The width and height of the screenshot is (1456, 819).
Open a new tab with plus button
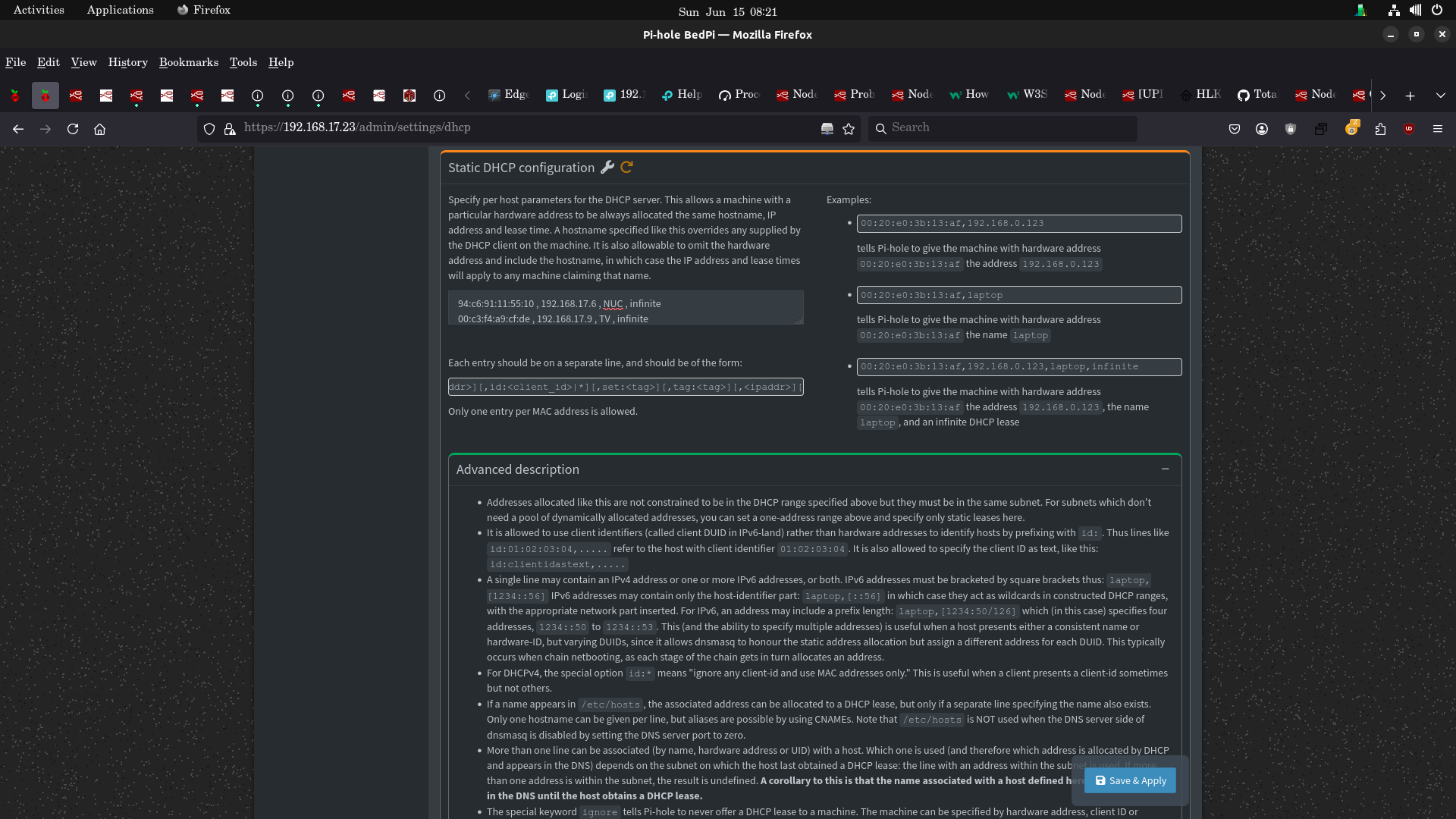pyautogui.click(x=1410, y=96)
